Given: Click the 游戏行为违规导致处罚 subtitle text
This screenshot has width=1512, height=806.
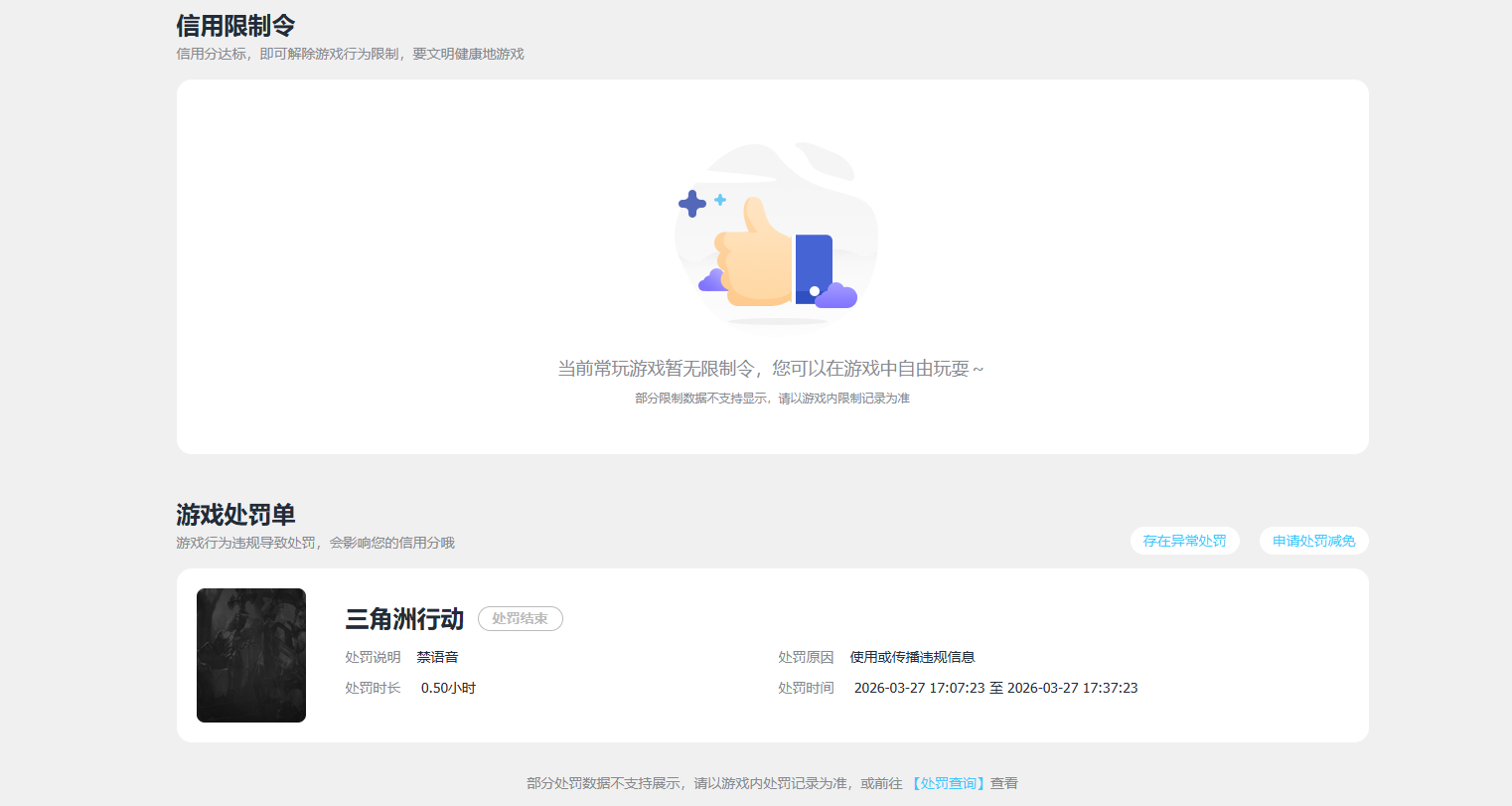Looking at the screenshot, I should (x=315, y=543).
